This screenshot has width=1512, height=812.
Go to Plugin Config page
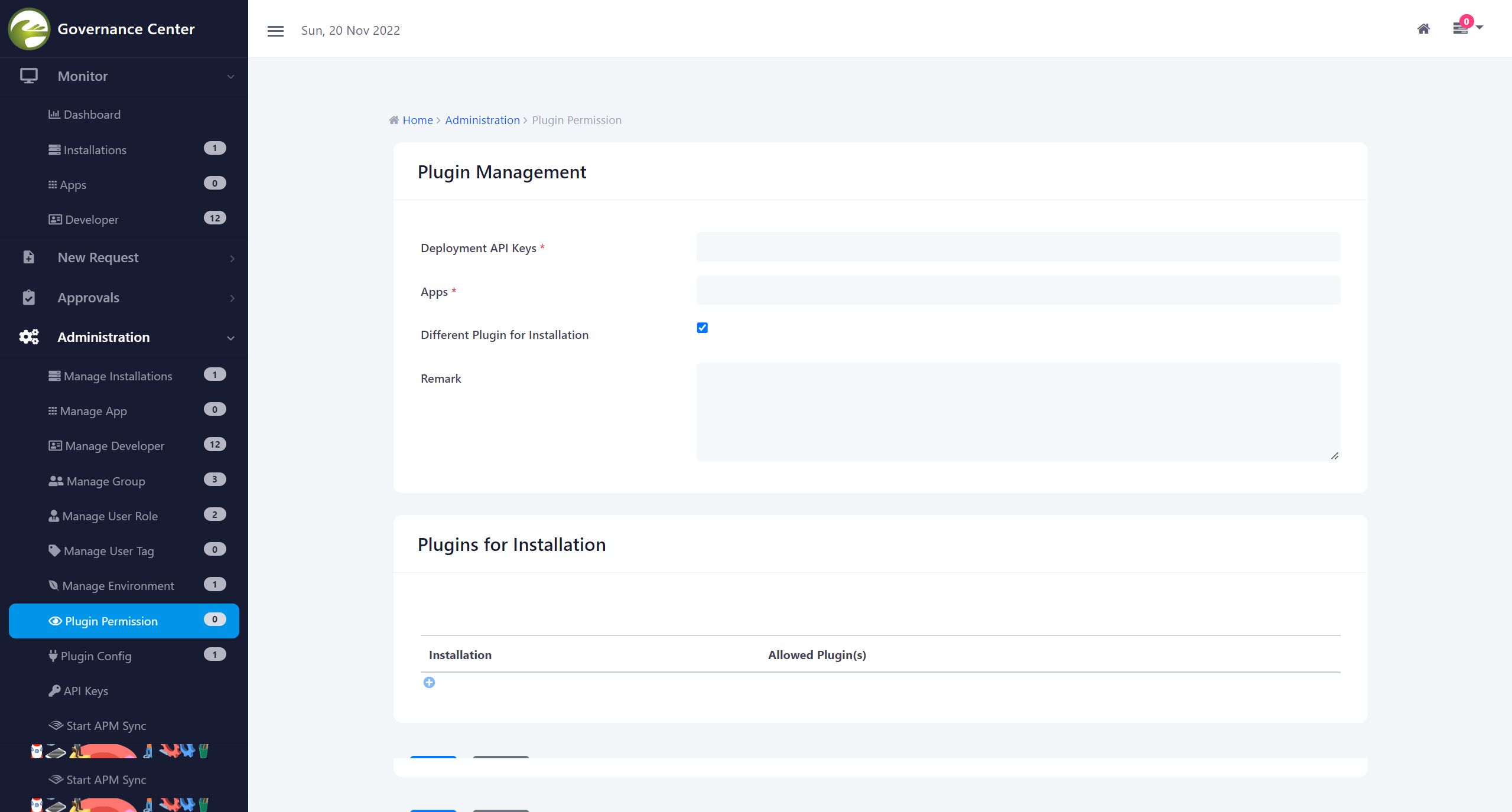tap(96, 656)
